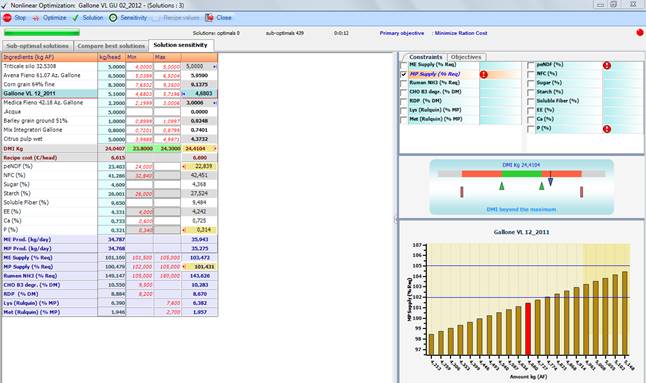Screen dimensions: 646x383
Task: Click the Optimize button label
Action: (x=54, y=18)
